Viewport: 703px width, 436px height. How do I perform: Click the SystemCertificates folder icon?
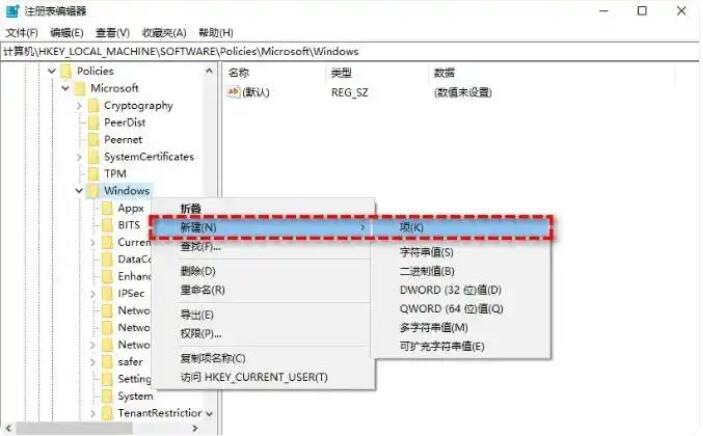pyautogui.click(x=93, y=157)
